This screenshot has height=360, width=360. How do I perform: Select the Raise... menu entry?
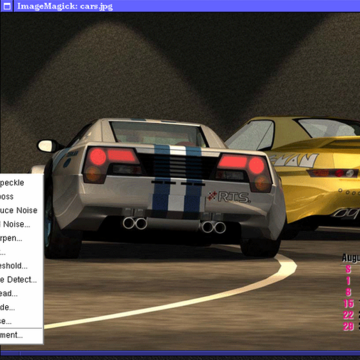pyautogui.click(x=21, y=321)
